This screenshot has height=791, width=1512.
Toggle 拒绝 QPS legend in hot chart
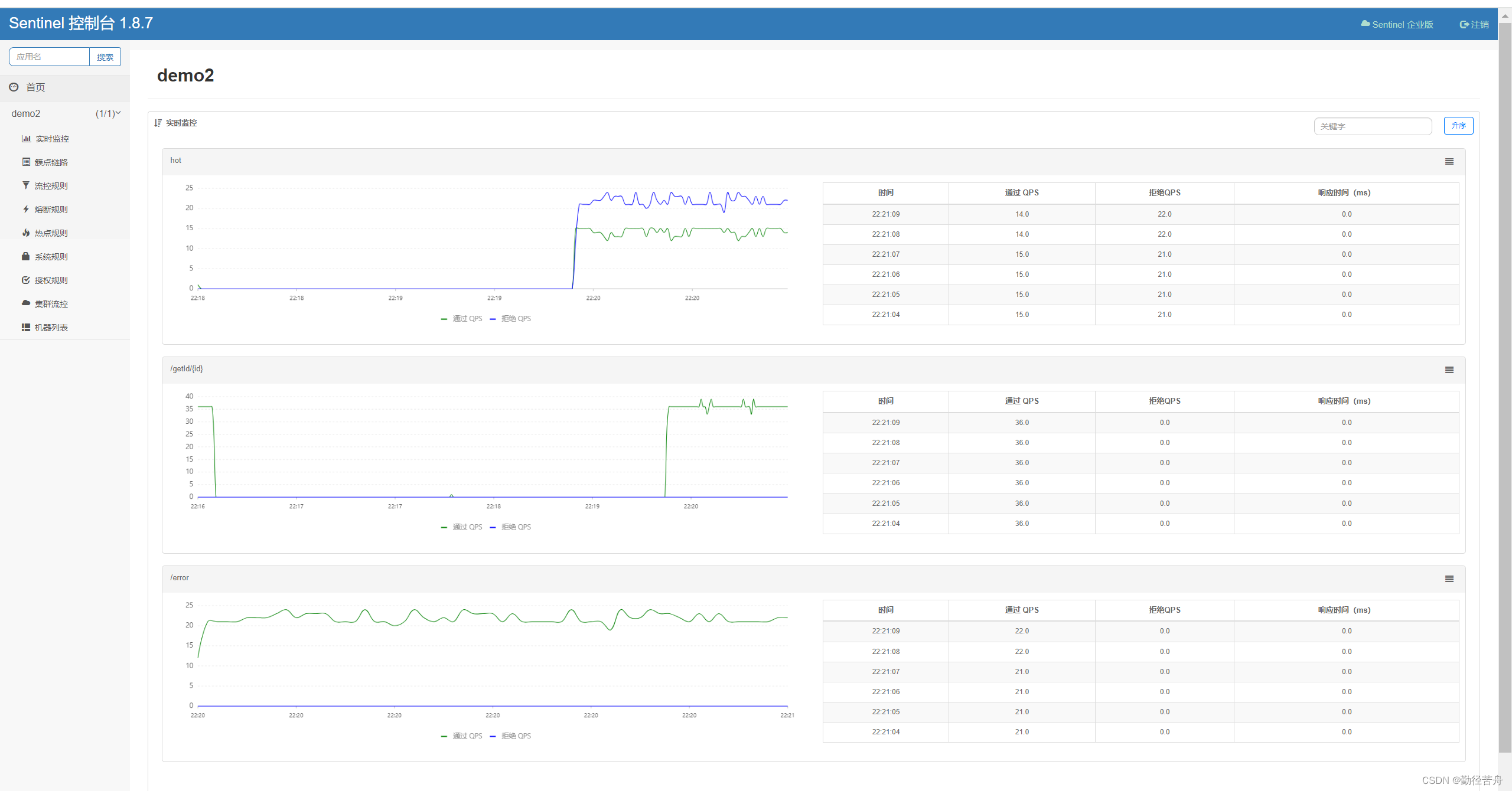(510, 319)
